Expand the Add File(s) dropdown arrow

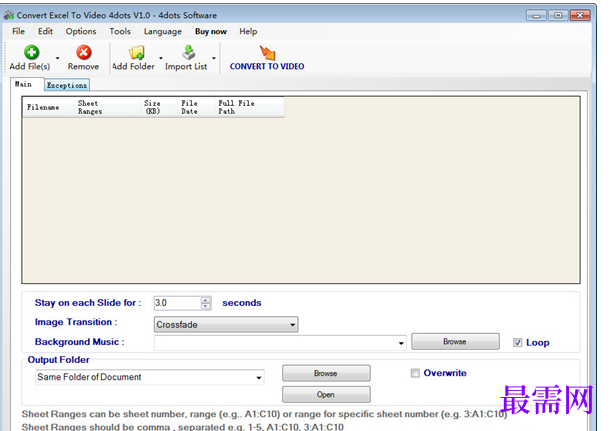pyautogui.click(x=57, y=58)
